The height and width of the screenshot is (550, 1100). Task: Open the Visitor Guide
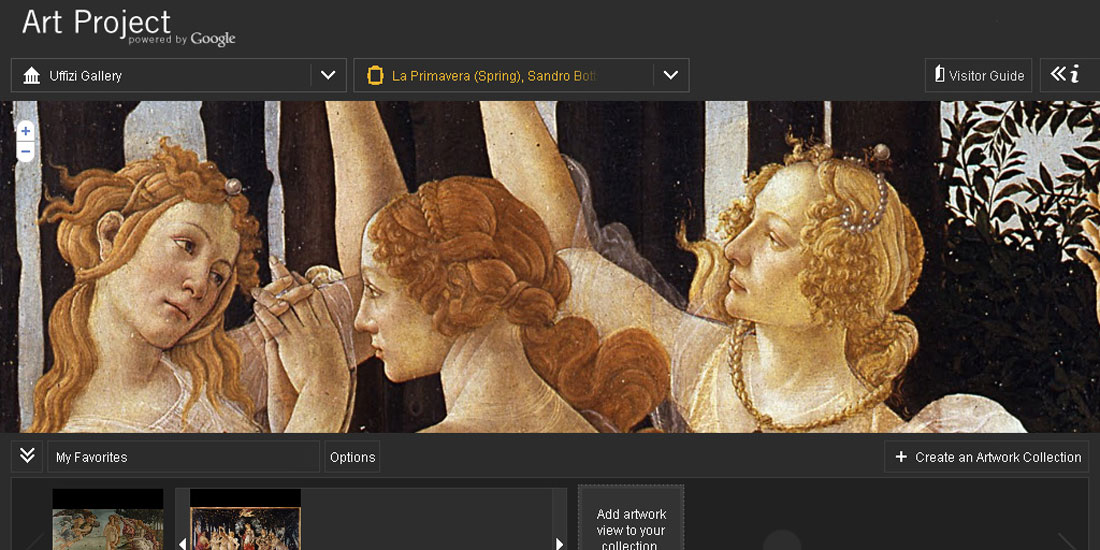coord(979,75)
